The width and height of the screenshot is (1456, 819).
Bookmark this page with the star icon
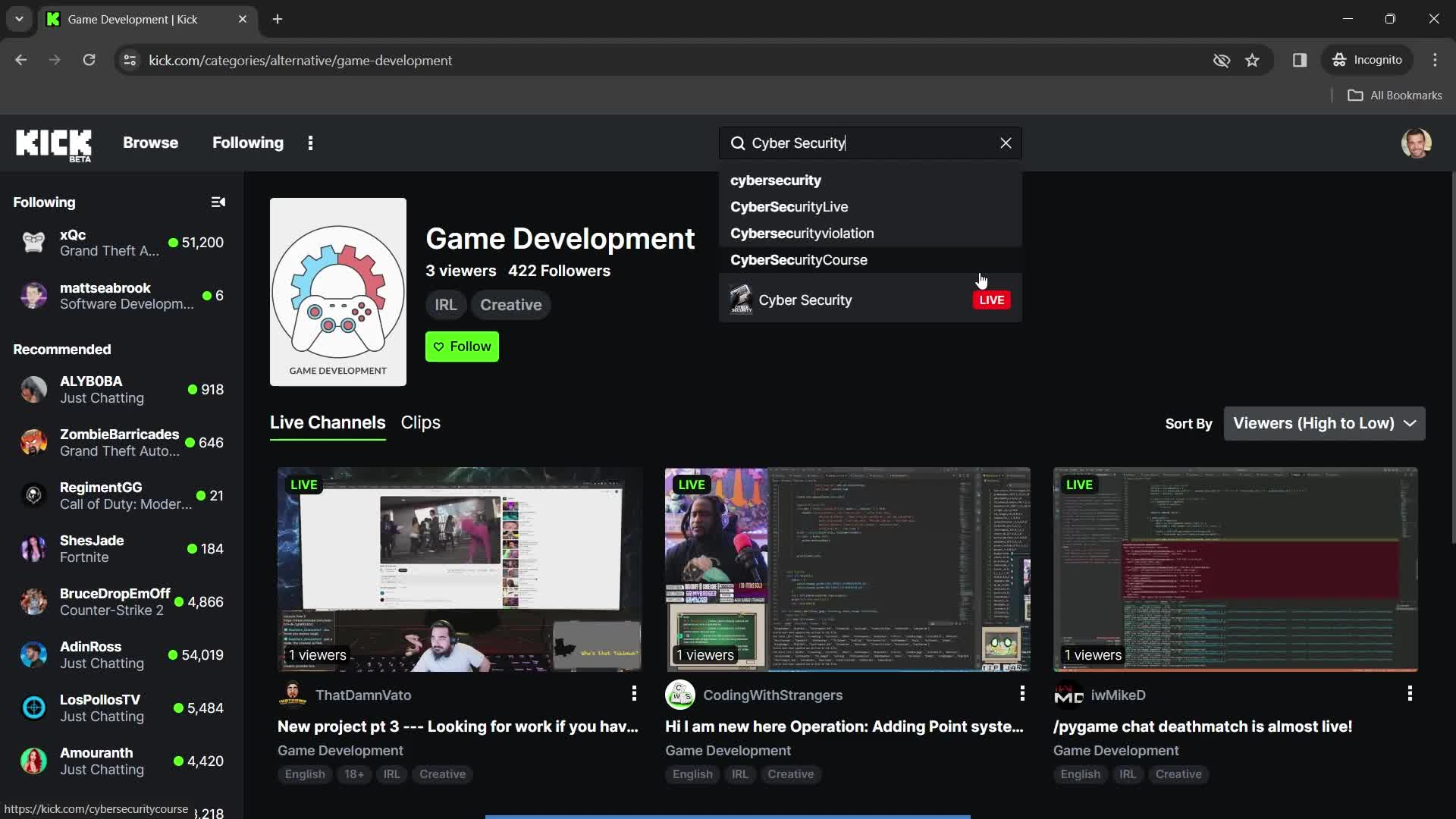pos(1252,60)
